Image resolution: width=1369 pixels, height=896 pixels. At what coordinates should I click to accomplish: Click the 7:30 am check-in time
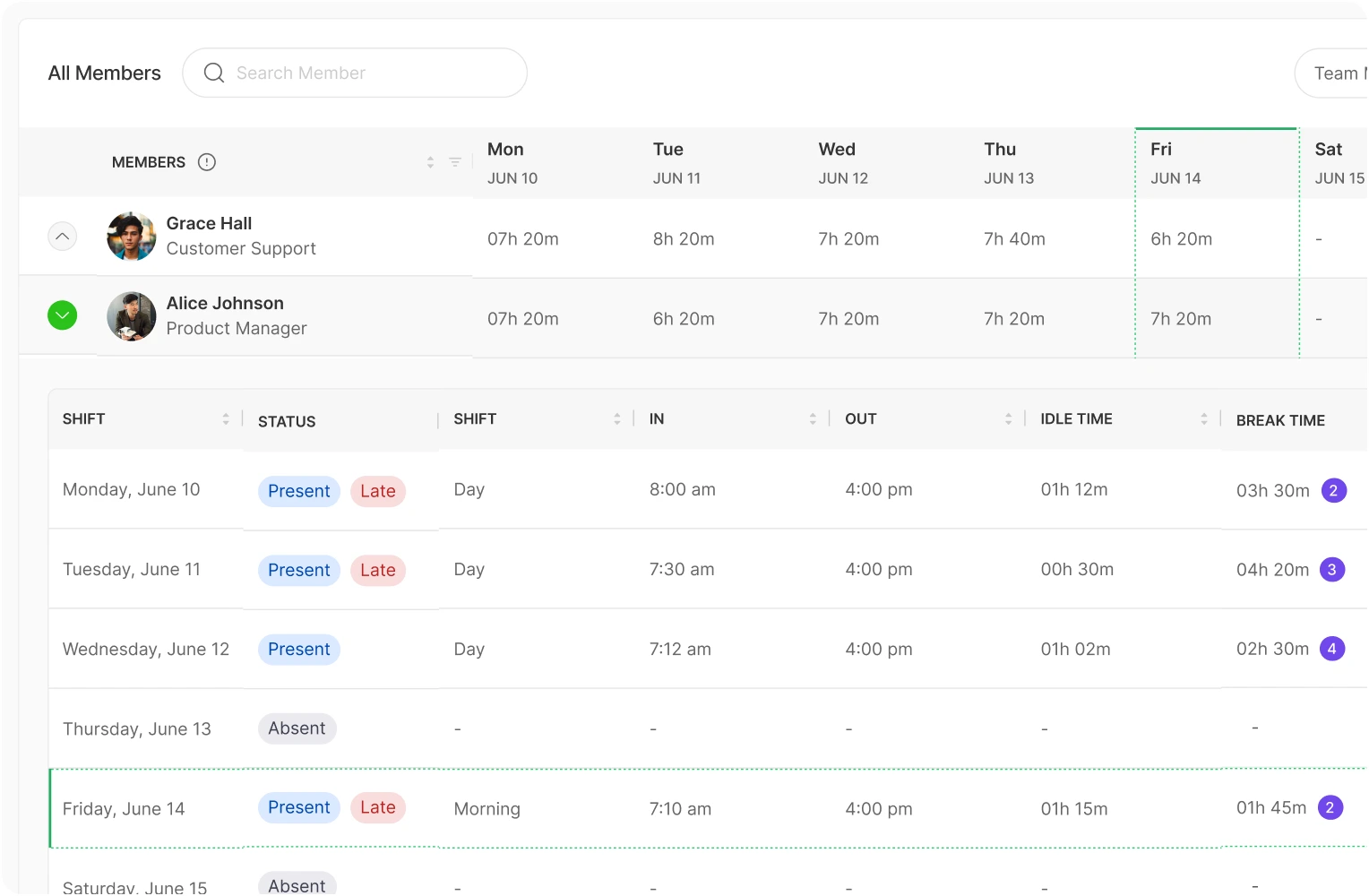pos(682,569)
